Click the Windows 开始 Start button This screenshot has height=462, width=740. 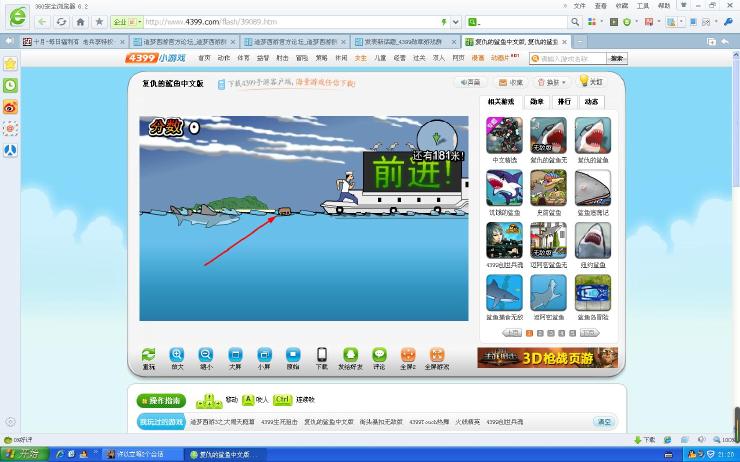click(x=25, y=454)
